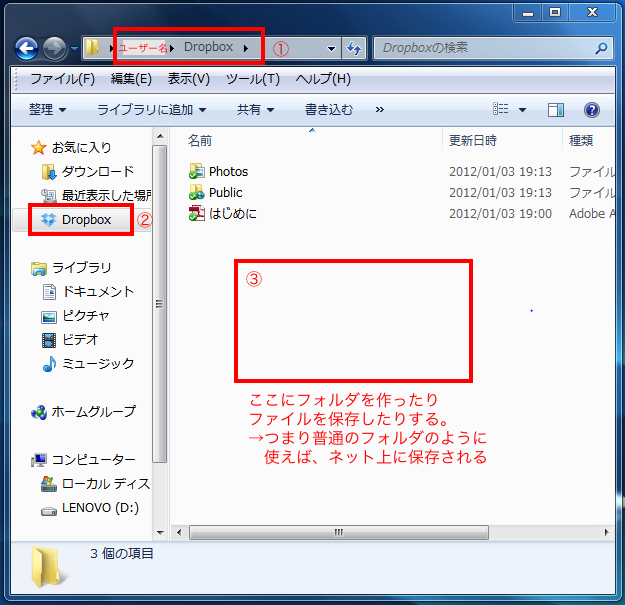
Task: Click the 書き込む toolbar button
Action: (x=329, y=110)
